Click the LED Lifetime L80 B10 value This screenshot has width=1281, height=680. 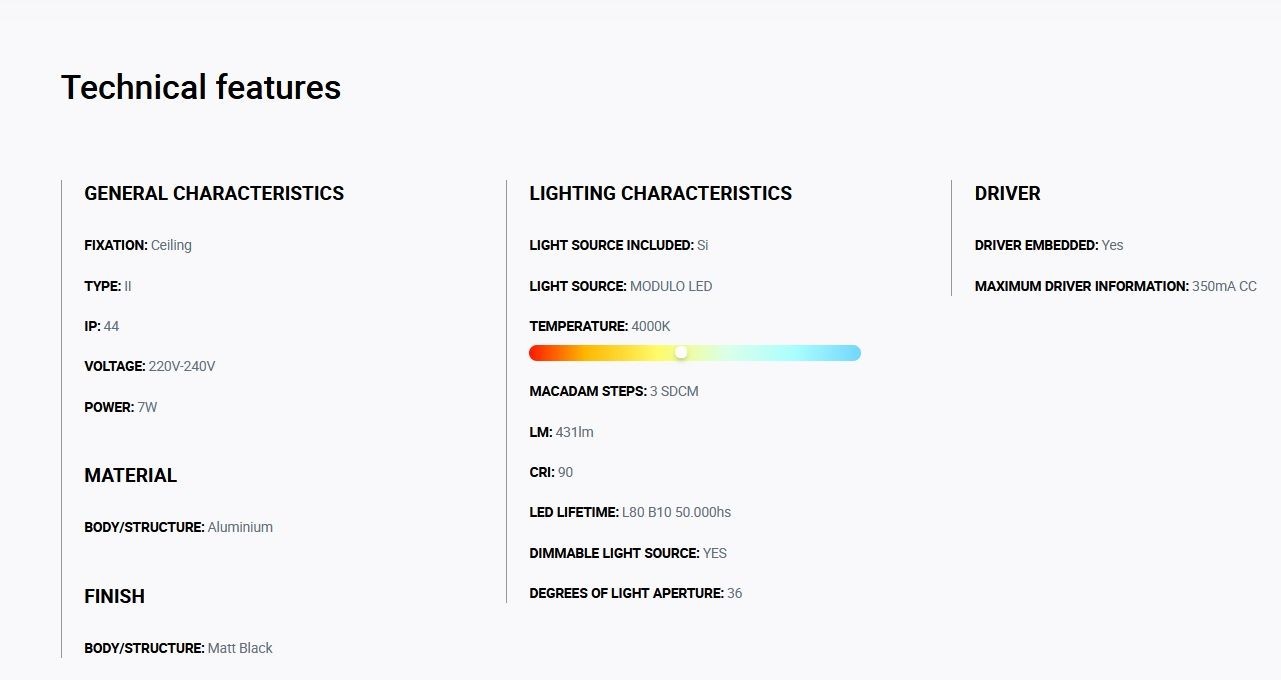677,513
